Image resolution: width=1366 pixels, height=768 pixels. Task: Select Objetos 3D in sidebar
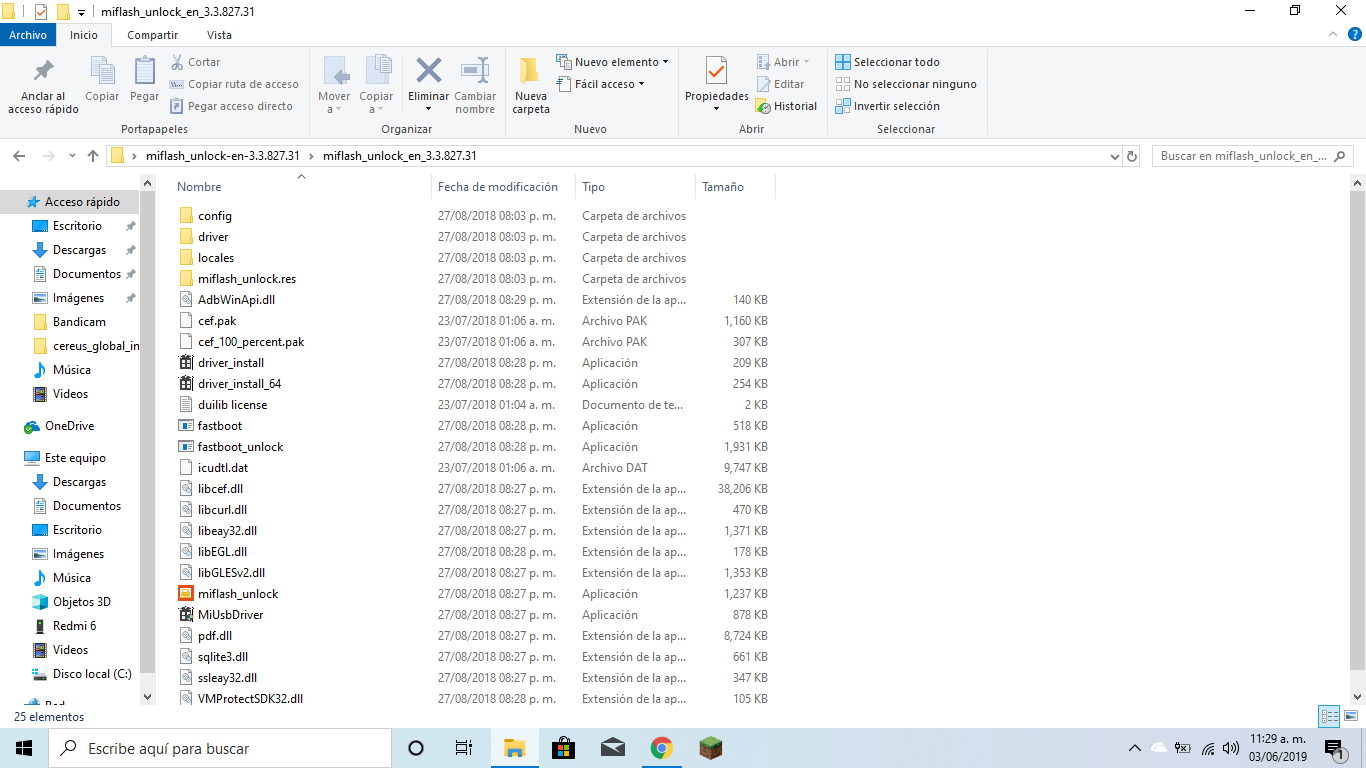click(x=81, y=602)
